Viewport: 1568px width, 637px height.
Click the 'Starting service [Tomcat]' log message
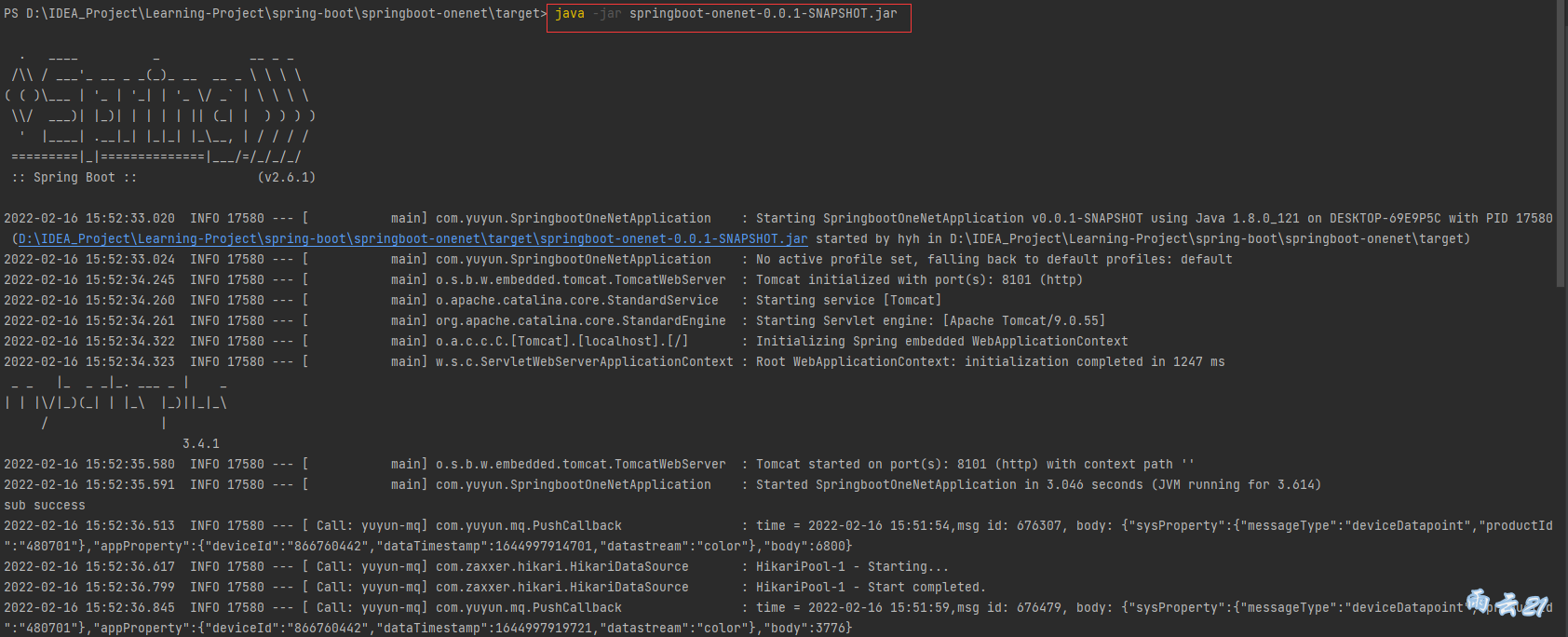[848, 300]
